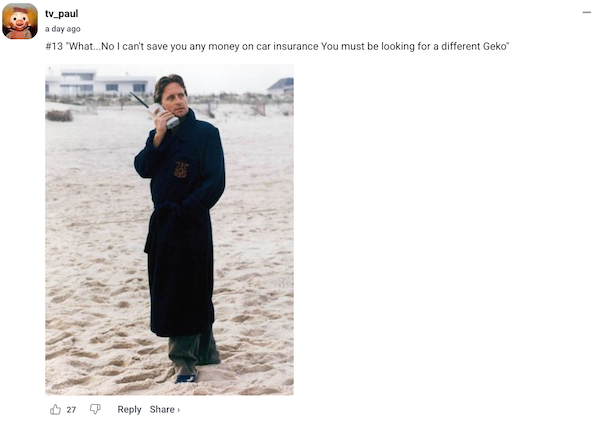Click the dark shoe in the sand
Screen dimensions: 600x422
click(x=186, y=378)
